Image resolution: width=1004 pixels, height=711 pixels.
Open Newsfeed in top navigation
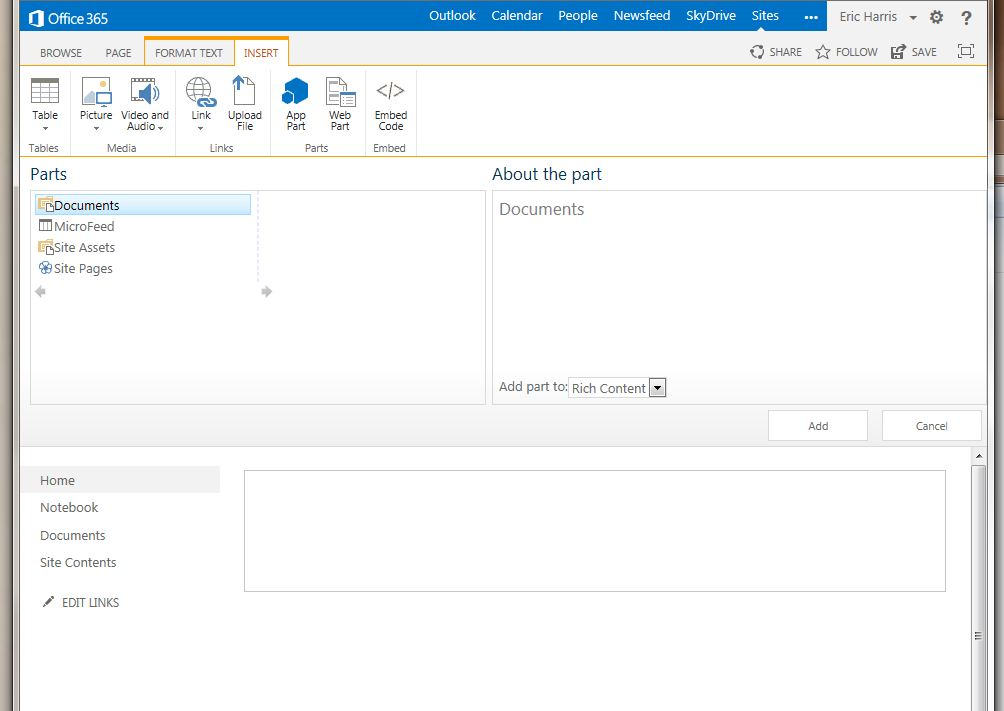click(x=642, y=16)
